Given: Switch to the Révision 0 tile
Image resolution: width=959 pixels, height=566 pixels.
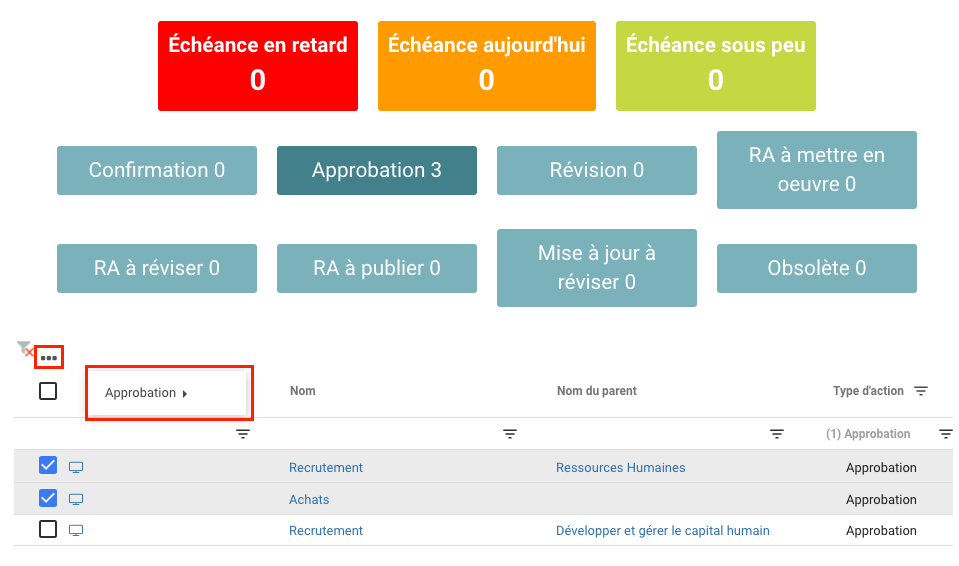Looking at the screenshot, I should click(596, 170).
